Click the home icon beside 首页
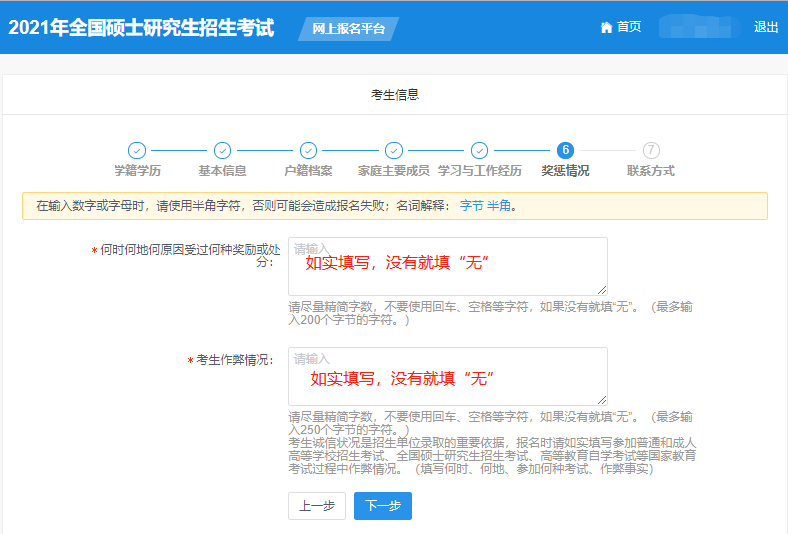Screen dimensions: 788x534 tap(606, 28)
